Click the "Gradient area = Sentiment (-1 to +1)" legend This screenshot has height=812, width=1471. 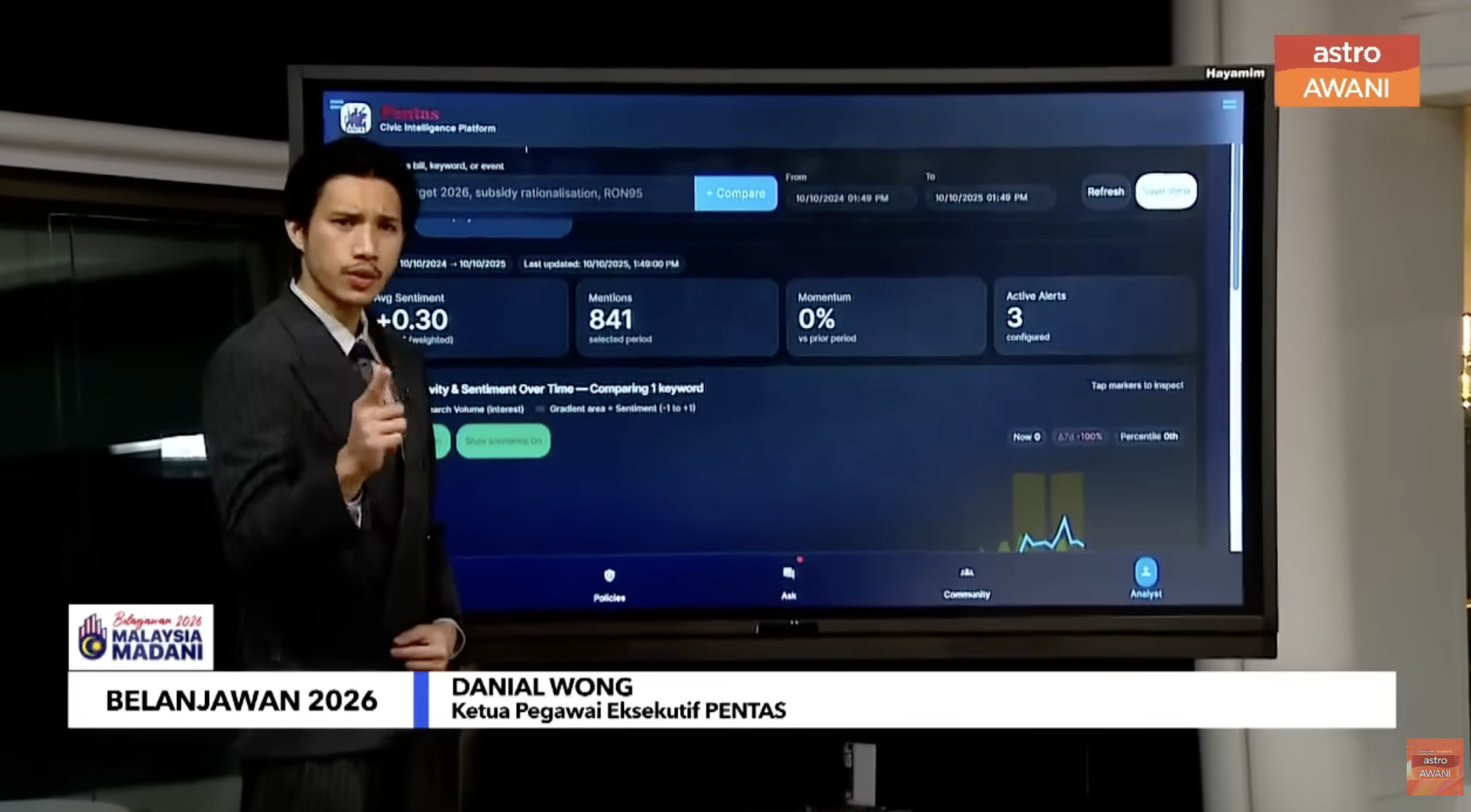pos(622,408)
